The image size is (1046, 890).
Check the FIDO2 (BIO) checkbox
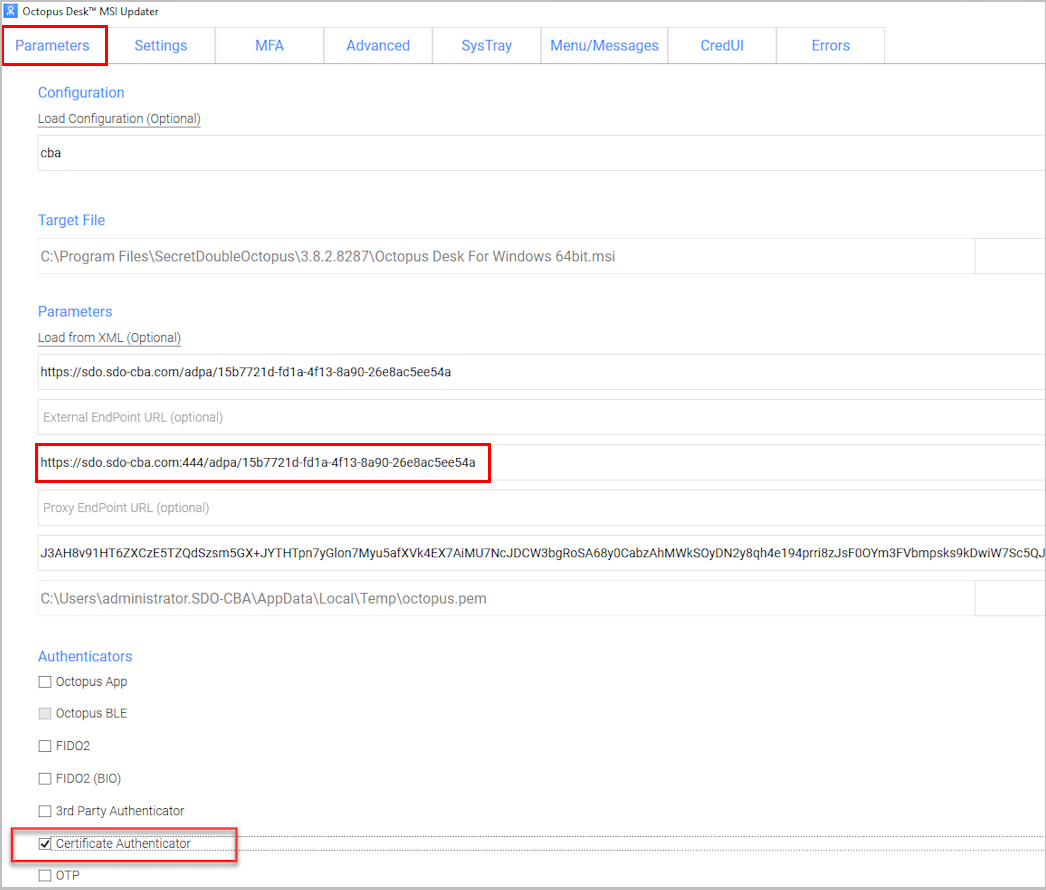45,779
